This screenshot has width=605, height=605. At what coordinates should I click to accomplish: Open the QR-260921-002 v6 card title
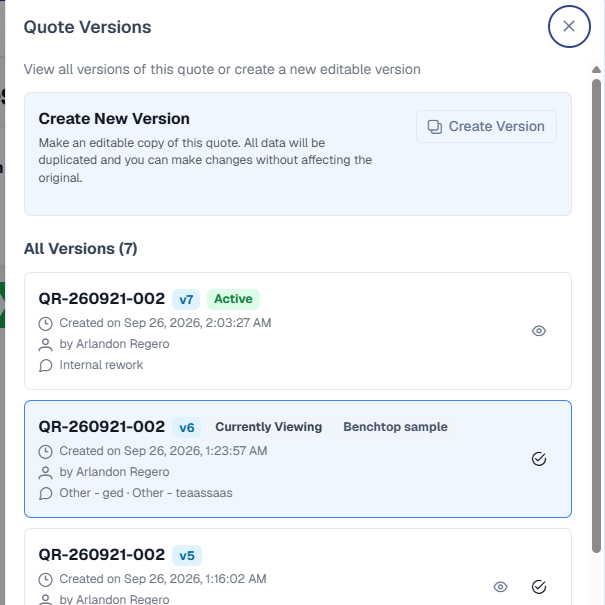101,427
